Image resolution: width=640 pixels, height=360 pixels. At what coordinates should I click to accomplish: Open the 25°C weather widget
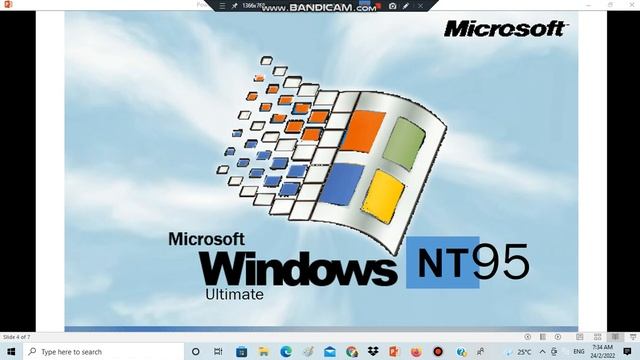pos(519,352)
